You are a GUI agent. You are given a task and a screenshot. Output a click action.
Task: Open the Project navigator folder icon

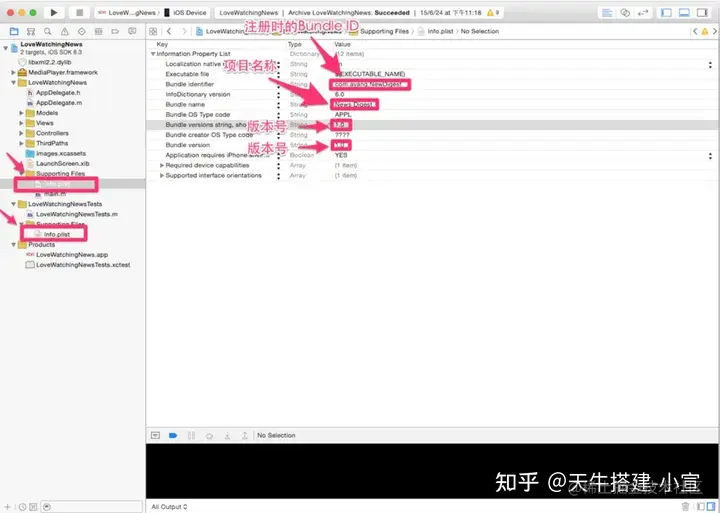[14, 31]
